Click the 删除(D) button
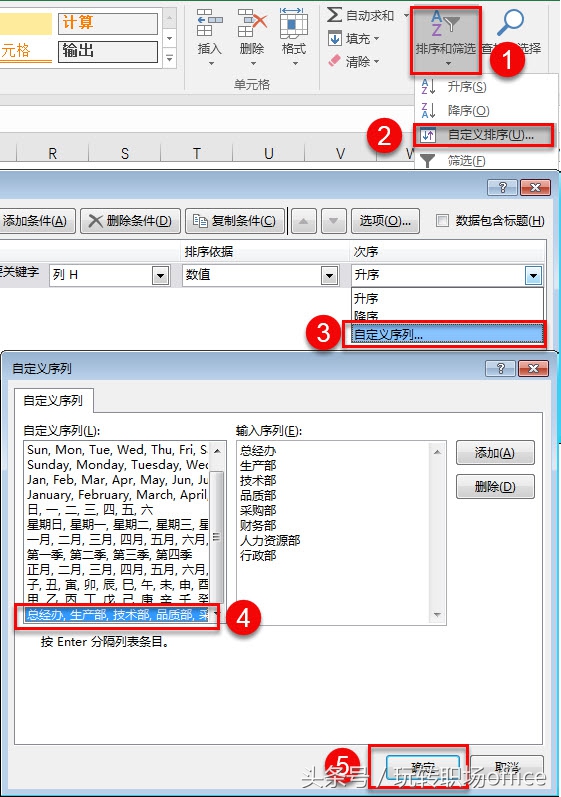Screen dimensions: 561x797 (495, 486)
